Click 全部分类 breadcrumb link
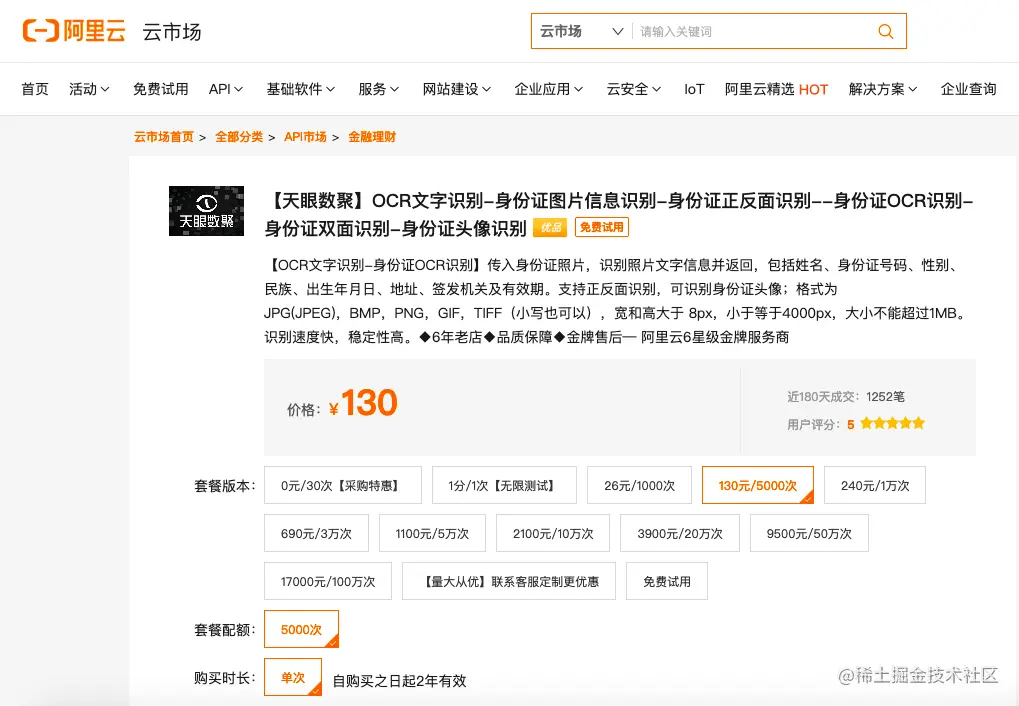The height and width of the screenshot is (706, 1019). 239,137
